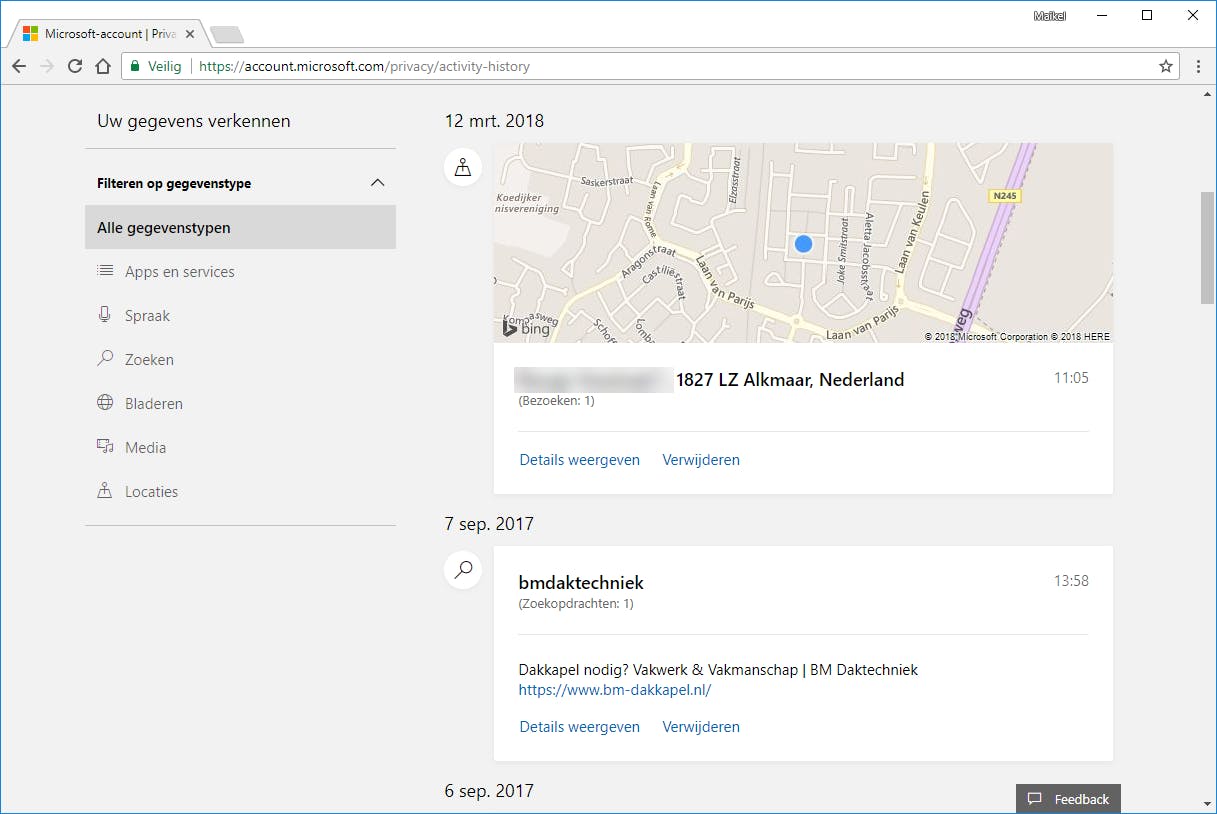
Task: Open Details weergeven for the Alkmaar location
Action: point(579,460)
